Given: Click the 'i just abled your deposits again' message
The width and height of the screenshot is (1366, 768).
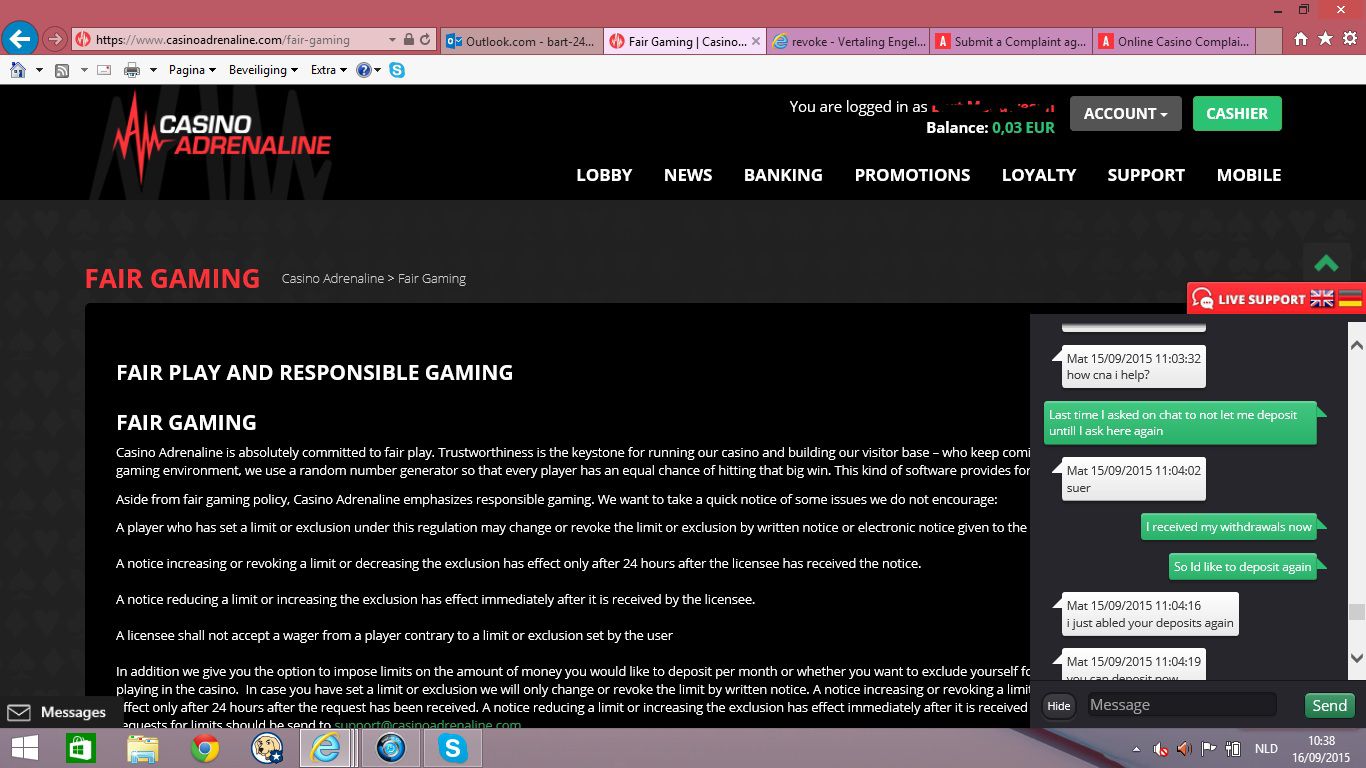Looking at the screenshot, I should tap(1150, 614).
